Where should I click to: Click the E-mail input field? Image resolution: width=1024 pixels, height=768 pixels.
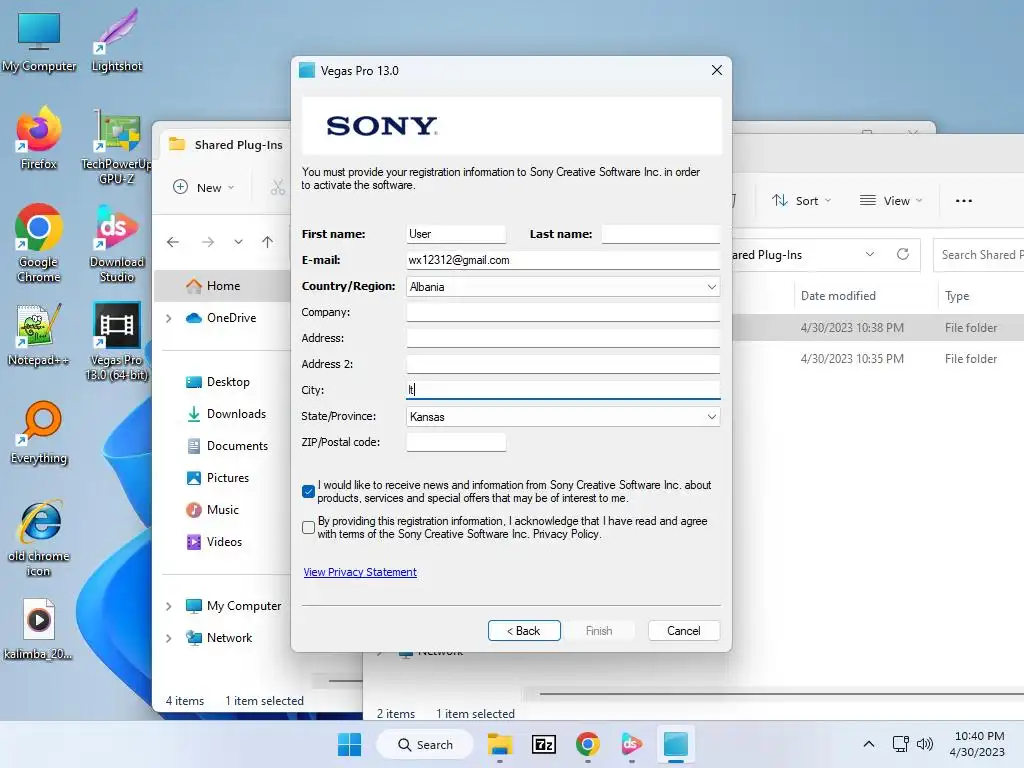563,260
